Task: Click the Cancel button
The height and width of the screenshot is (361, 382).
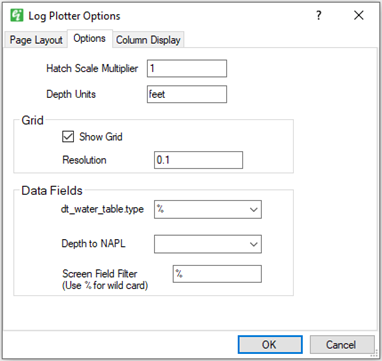Action: click(x=342, y=344)
